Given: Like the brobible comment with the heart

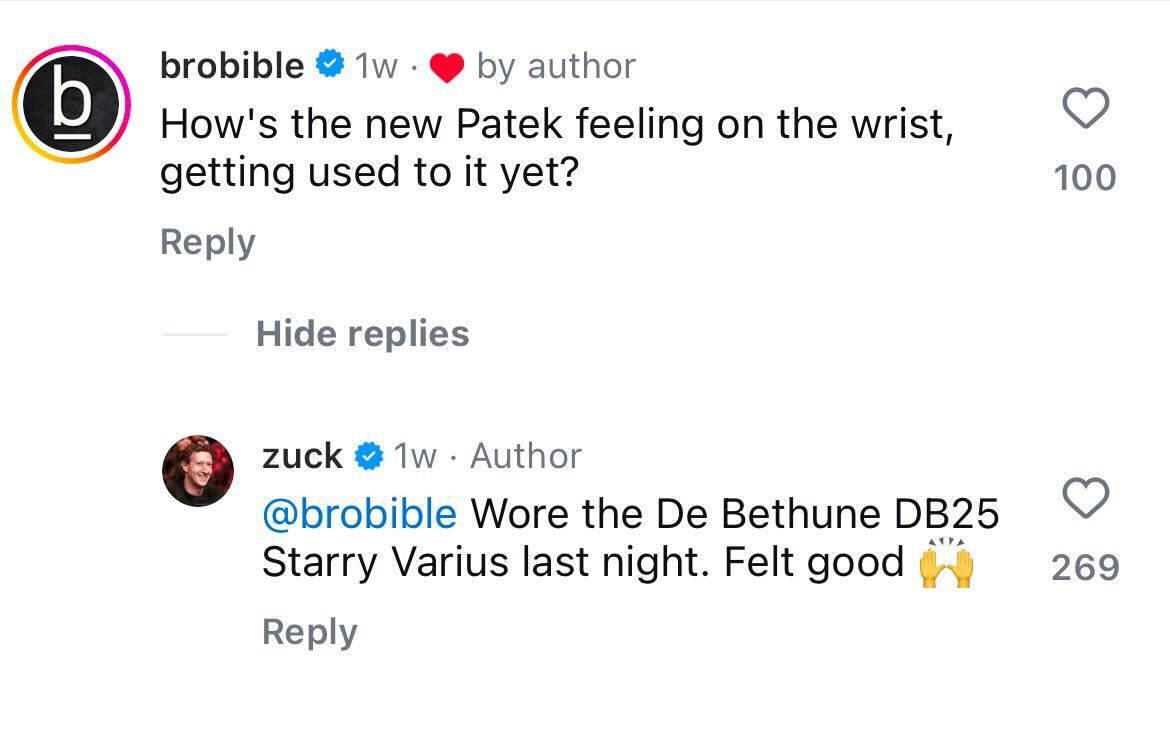Looking at the screenshot, I should (1086, 108).
